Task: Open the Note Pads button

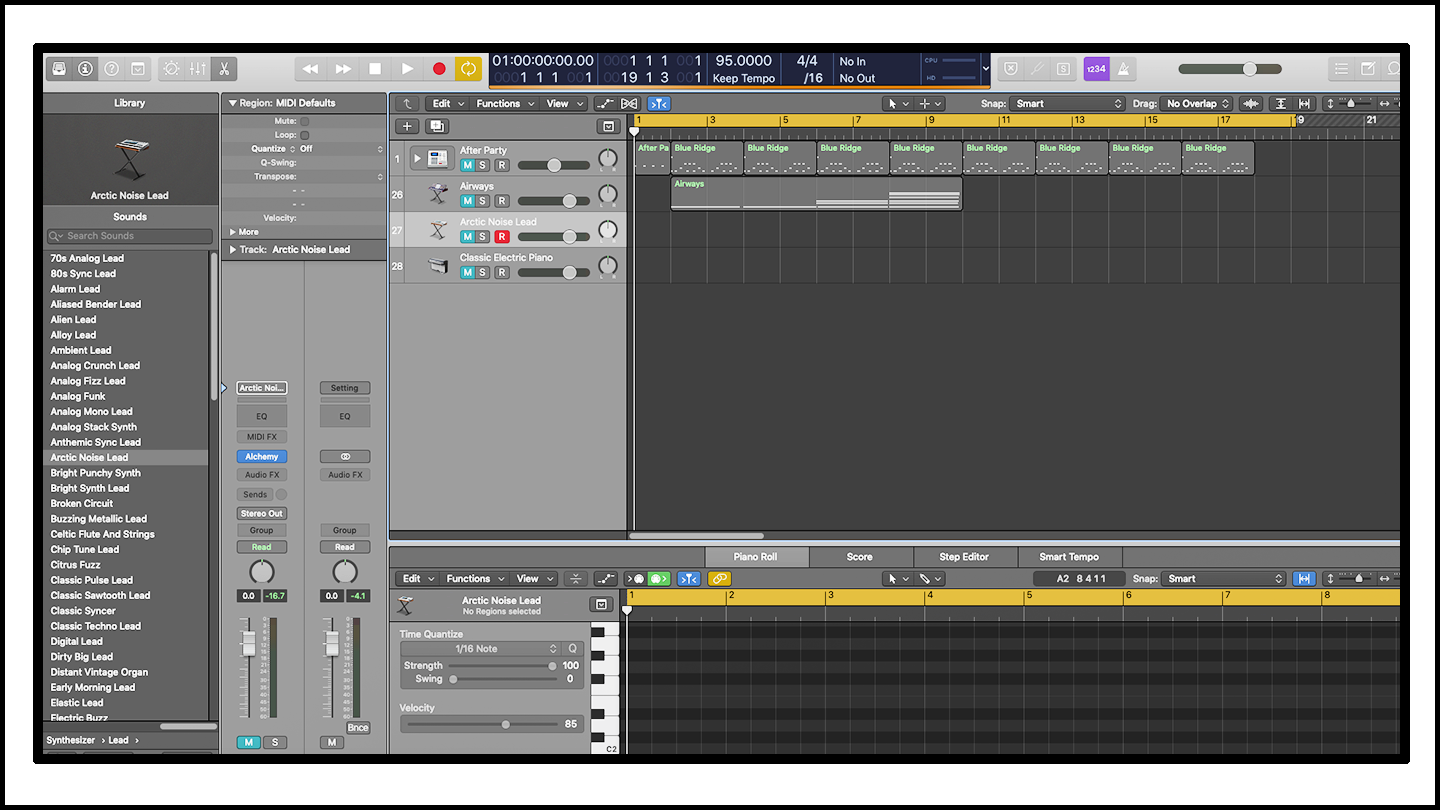Action: (1368, 69)
